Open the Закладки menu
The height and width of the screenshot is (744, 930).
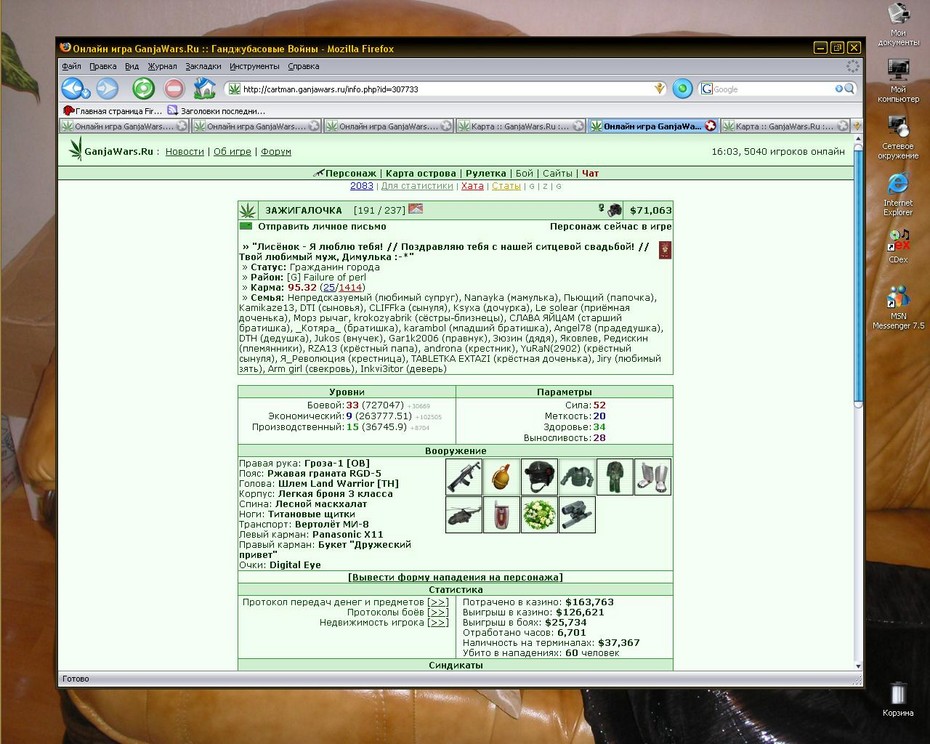pos(203,66)
